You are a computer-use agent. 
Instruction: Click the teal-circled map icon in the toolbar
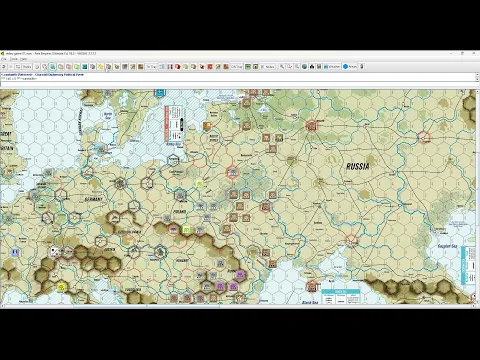[52, 67]
